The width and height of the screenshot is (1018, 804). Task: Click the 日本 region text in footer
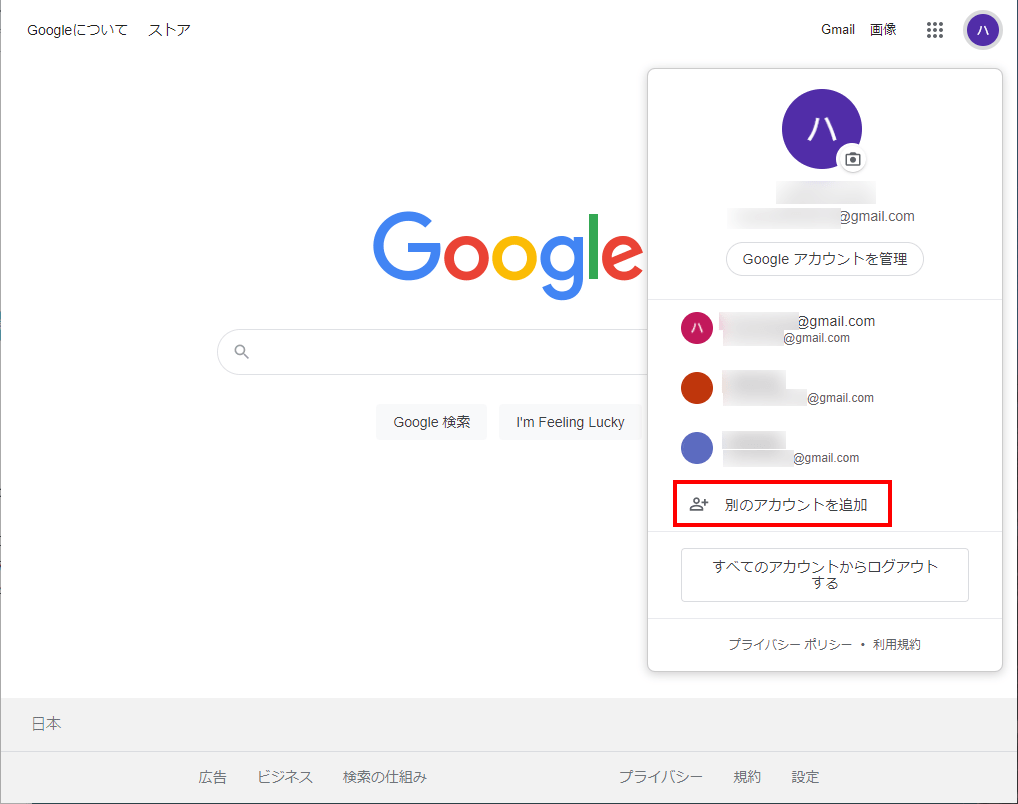pos(47,723)
